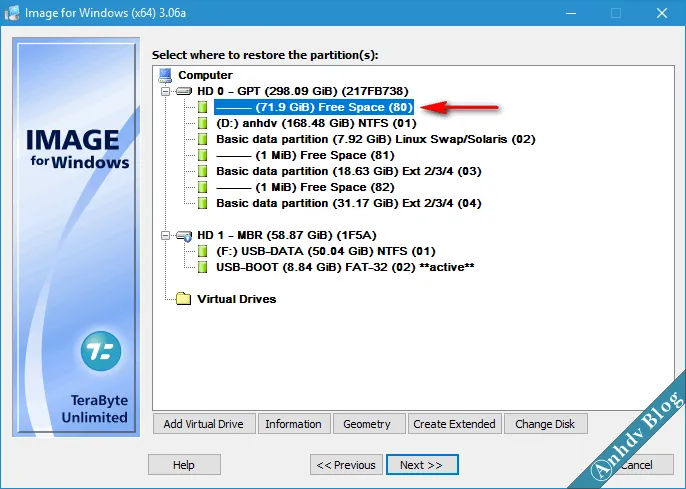Close the Image for Windows window
The width and height of the screenshot is (686, 489).
[662, 13]
